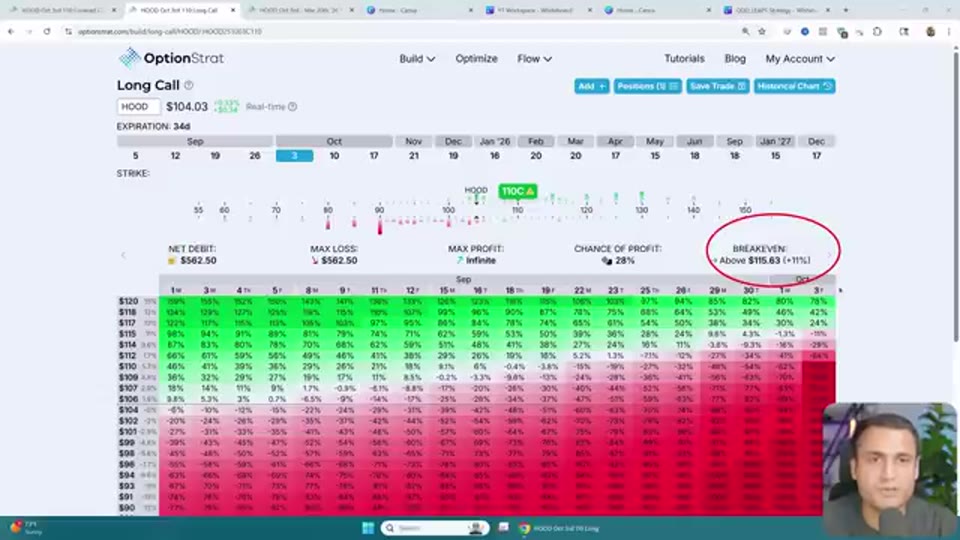Select the Sep 5 expiration date

(x=135, y=156)
